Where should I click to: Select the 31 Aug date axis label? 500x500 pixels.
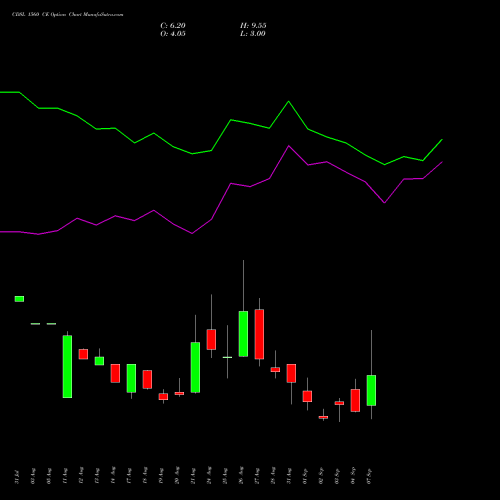click(289, 476)
